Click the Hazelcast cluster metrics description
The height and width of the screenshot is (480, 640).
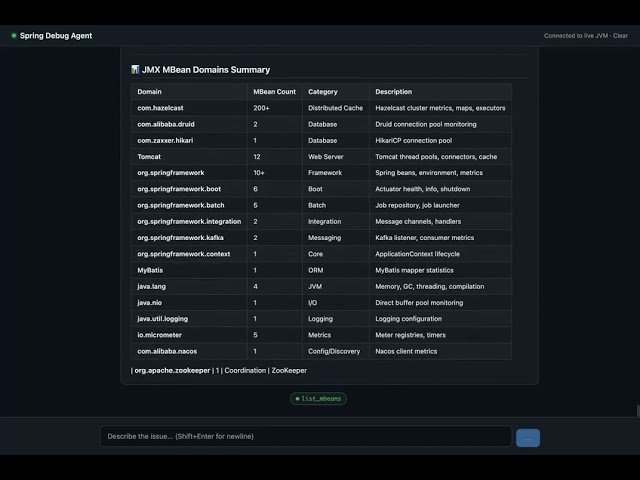[x=440, y=108]
